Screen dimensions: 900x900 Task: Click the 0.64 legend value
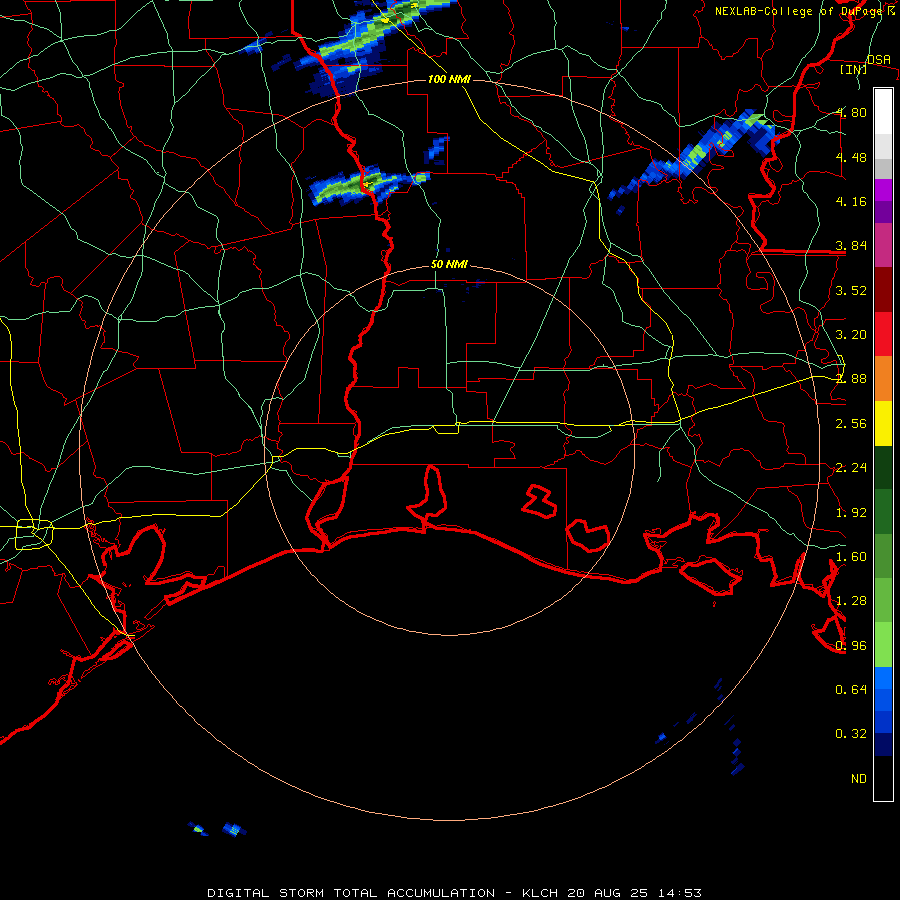851,689
